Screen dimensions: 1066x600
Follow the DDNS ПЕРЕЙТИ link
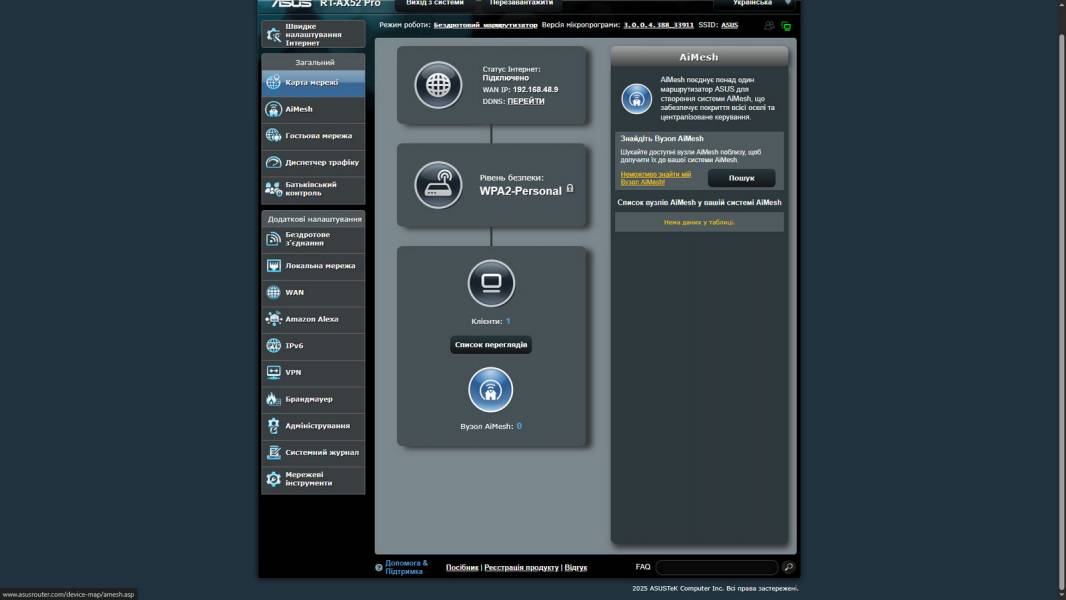coord(526,101)
